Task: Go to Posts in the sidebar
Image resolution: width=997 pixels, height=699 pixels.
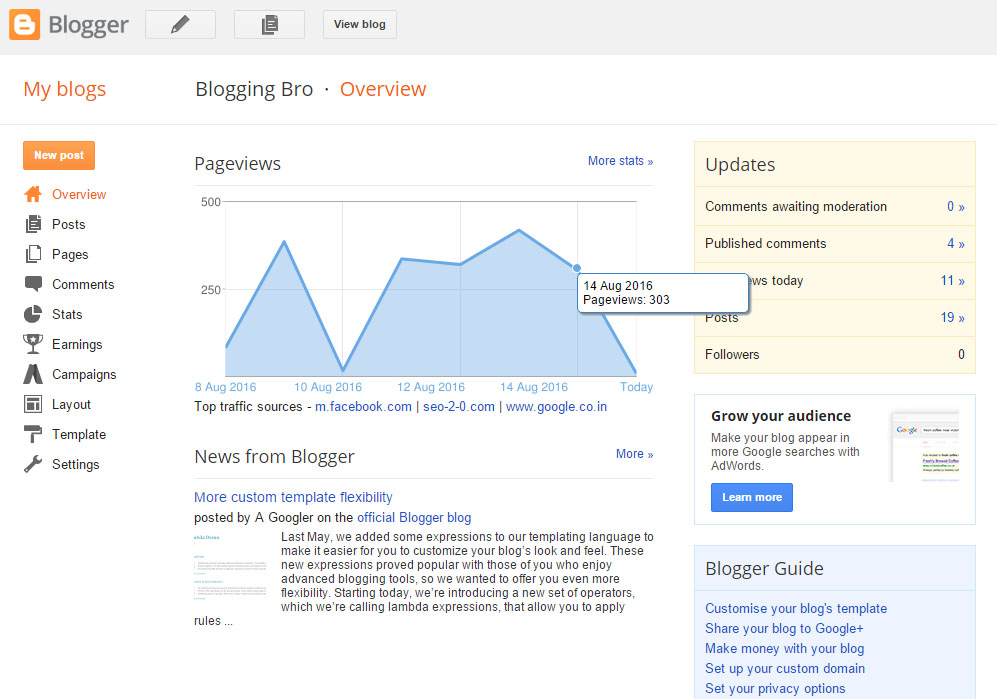Action: [69, 225]
